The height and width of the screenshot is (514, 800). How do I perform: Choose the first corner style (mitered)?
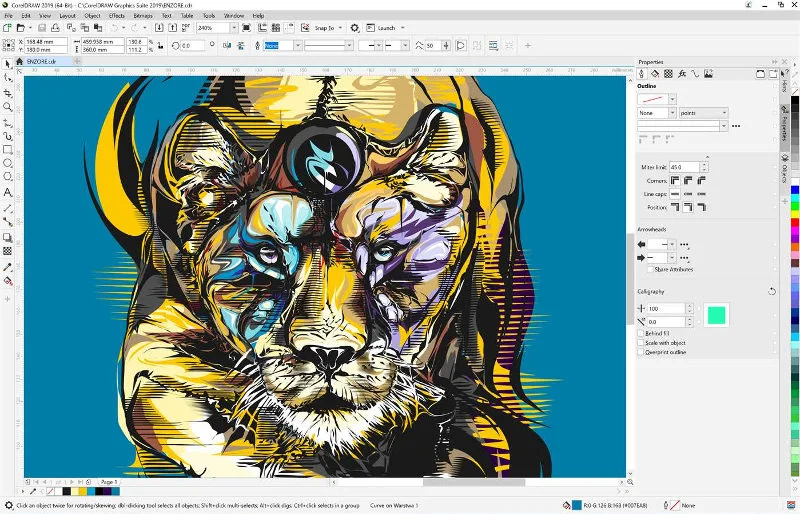pyautogui.click(x=675, y=180)
